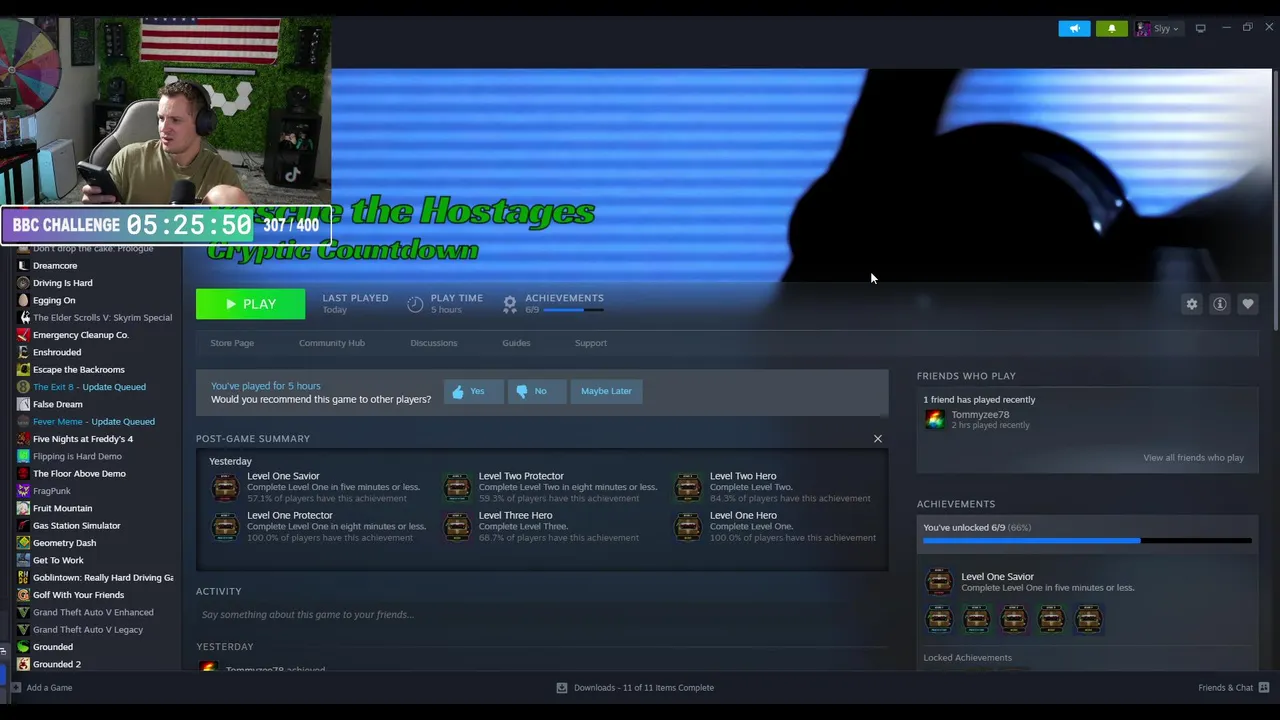The width and height of the screenshot is (1280, 720).
Task: Click the achievements gear icon in header
Action: coord(510,303)
